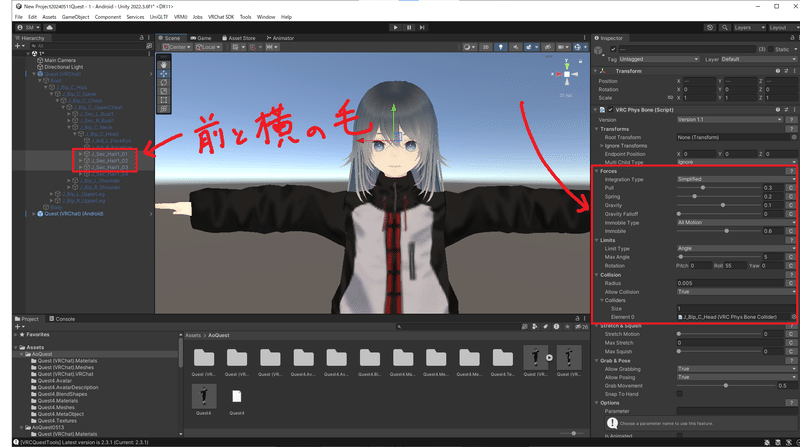Click the Step frame button
Image resolution: width=800 pixels, height=447 pixels.
(422, 28)
